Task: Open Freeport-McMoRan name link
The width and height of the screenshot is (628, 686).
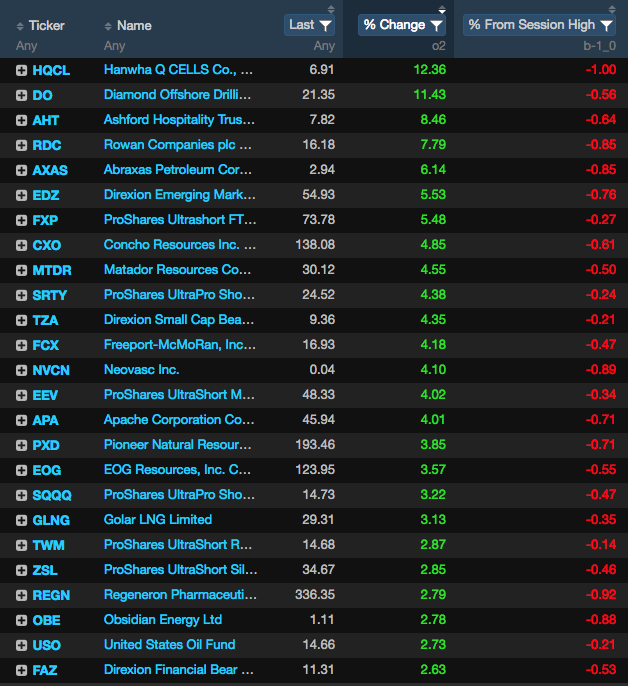Action: [180, 345]
